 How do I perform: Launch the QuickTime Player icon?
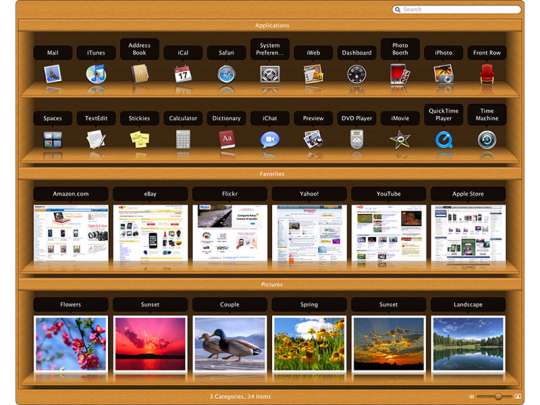(x=444, y=140)
